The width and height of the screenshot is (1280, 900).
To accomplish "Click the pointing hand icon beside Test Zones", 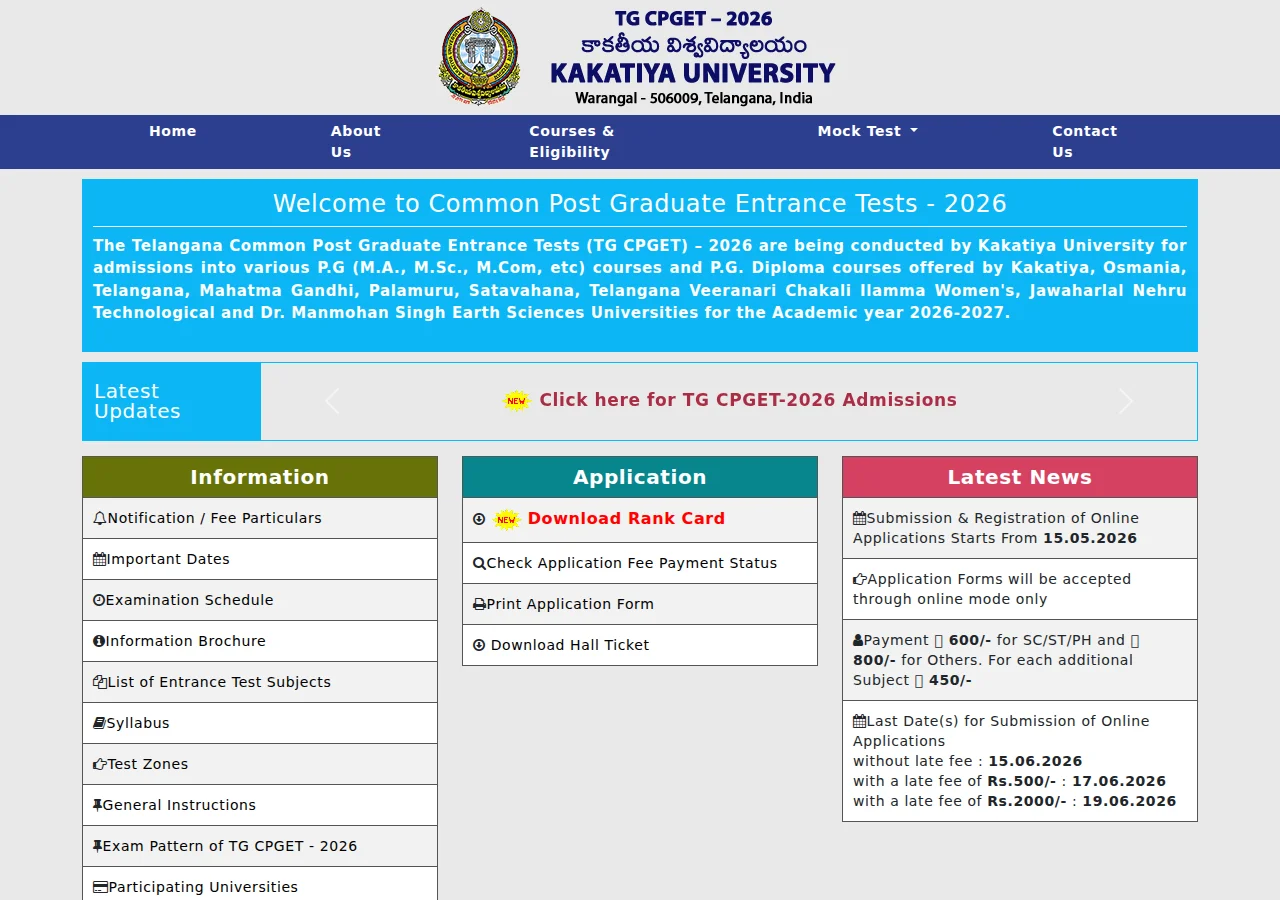I will click(x=99, y=764).
